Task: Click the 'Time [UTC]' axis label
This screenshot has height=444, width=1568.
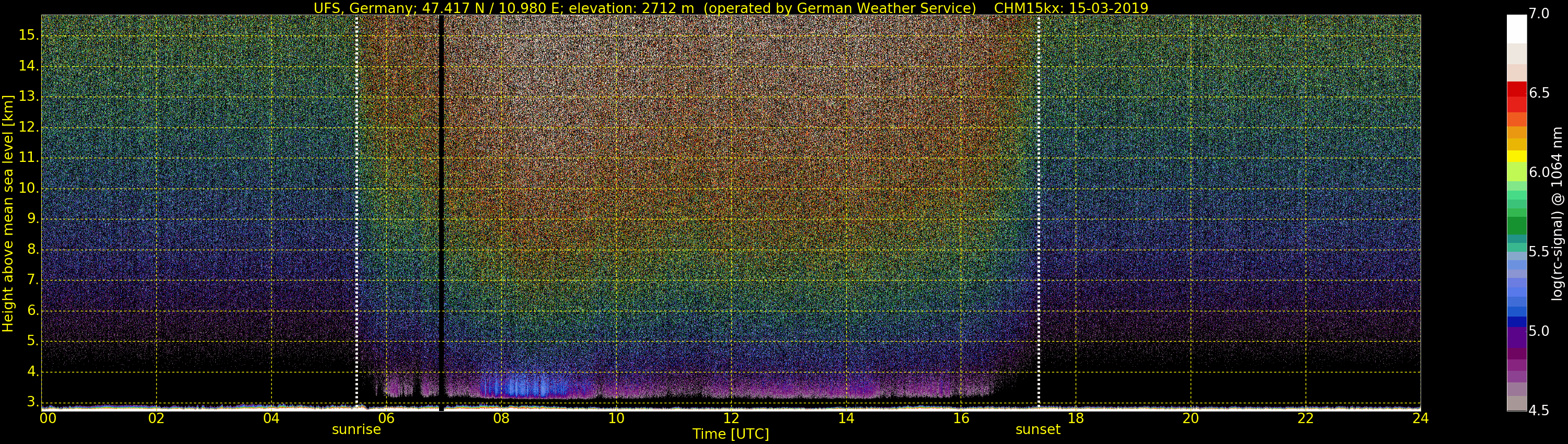Action: tap(731, 434)
